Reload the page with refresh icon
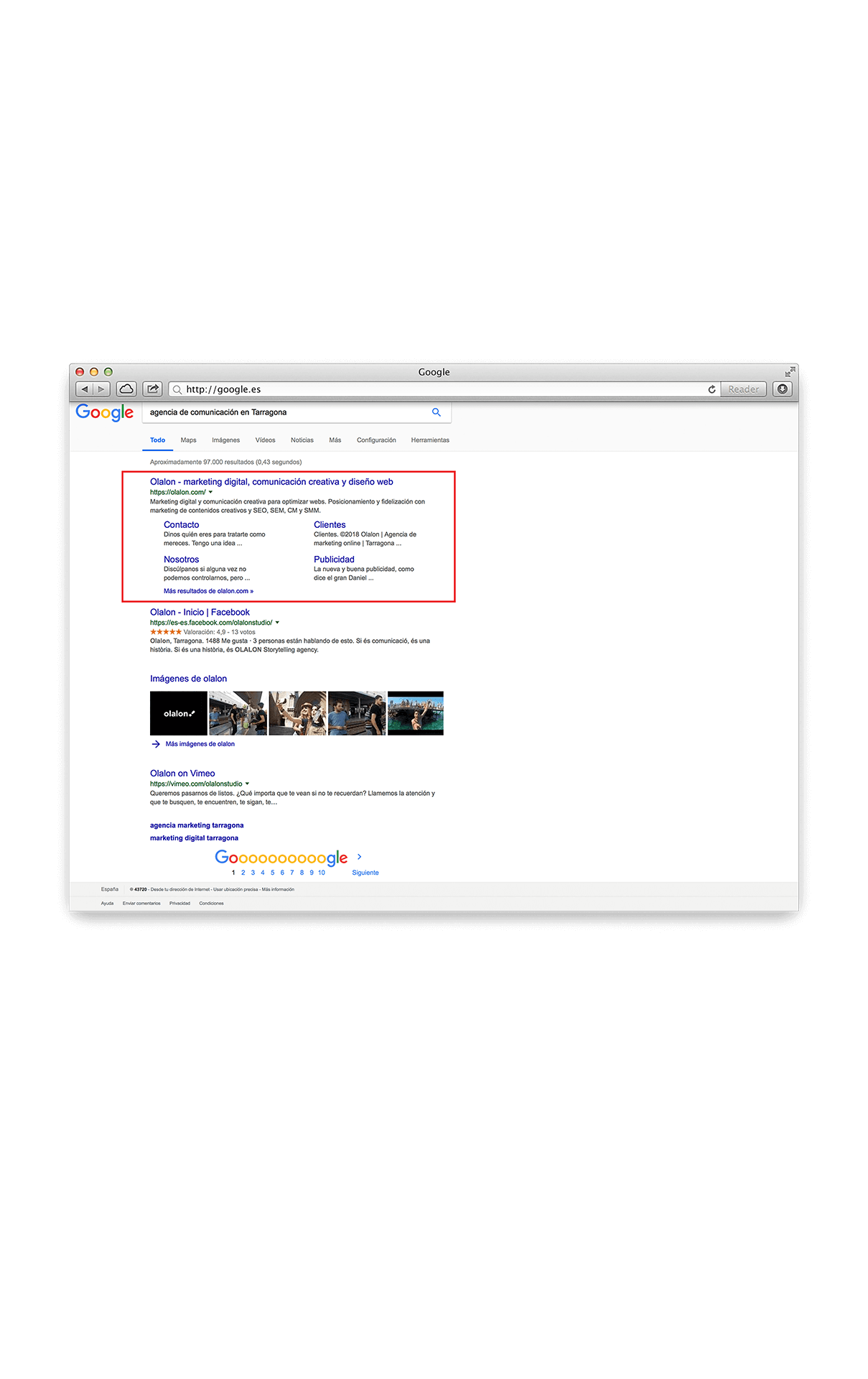 [711, 389]
